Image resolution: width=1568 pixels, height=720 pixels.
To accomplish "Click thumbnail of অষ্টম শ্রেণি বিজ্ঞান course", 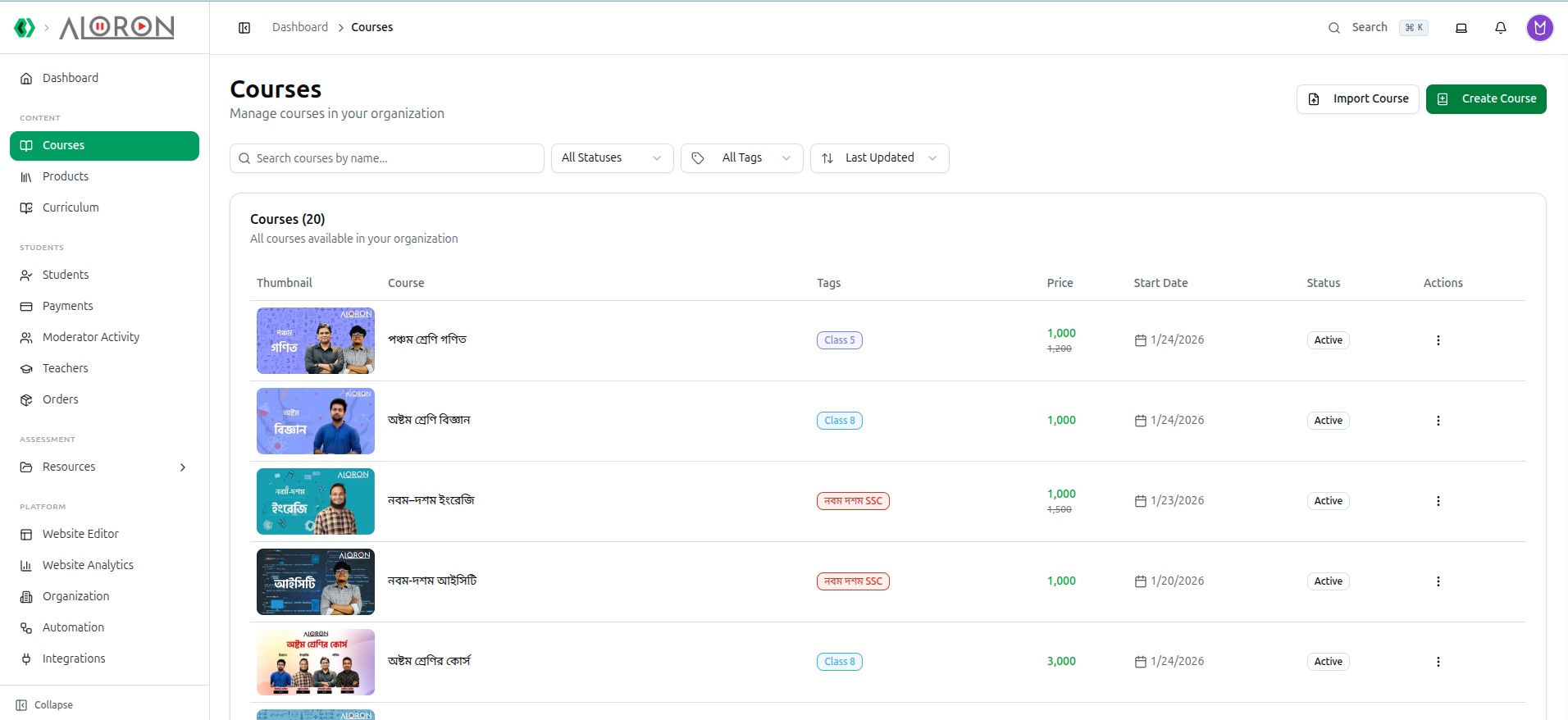I will 316,421.
